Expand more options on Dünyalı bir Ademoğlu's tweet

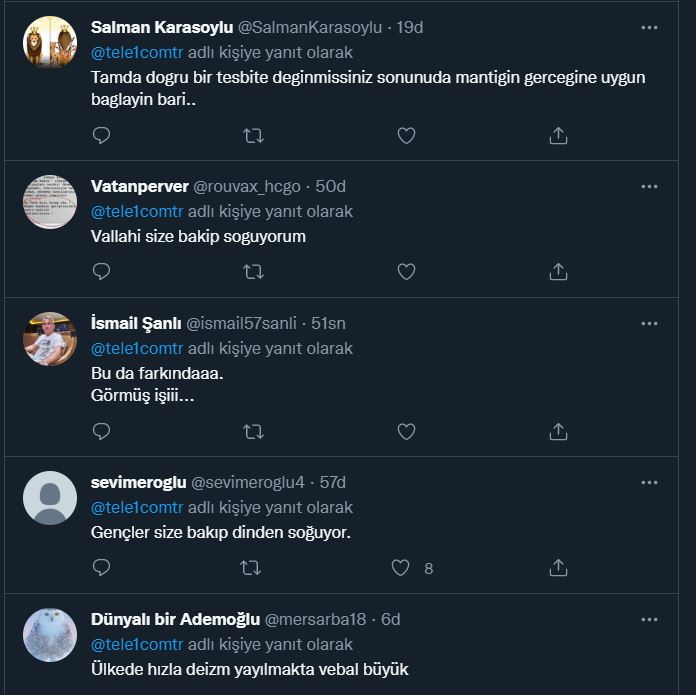650,619
